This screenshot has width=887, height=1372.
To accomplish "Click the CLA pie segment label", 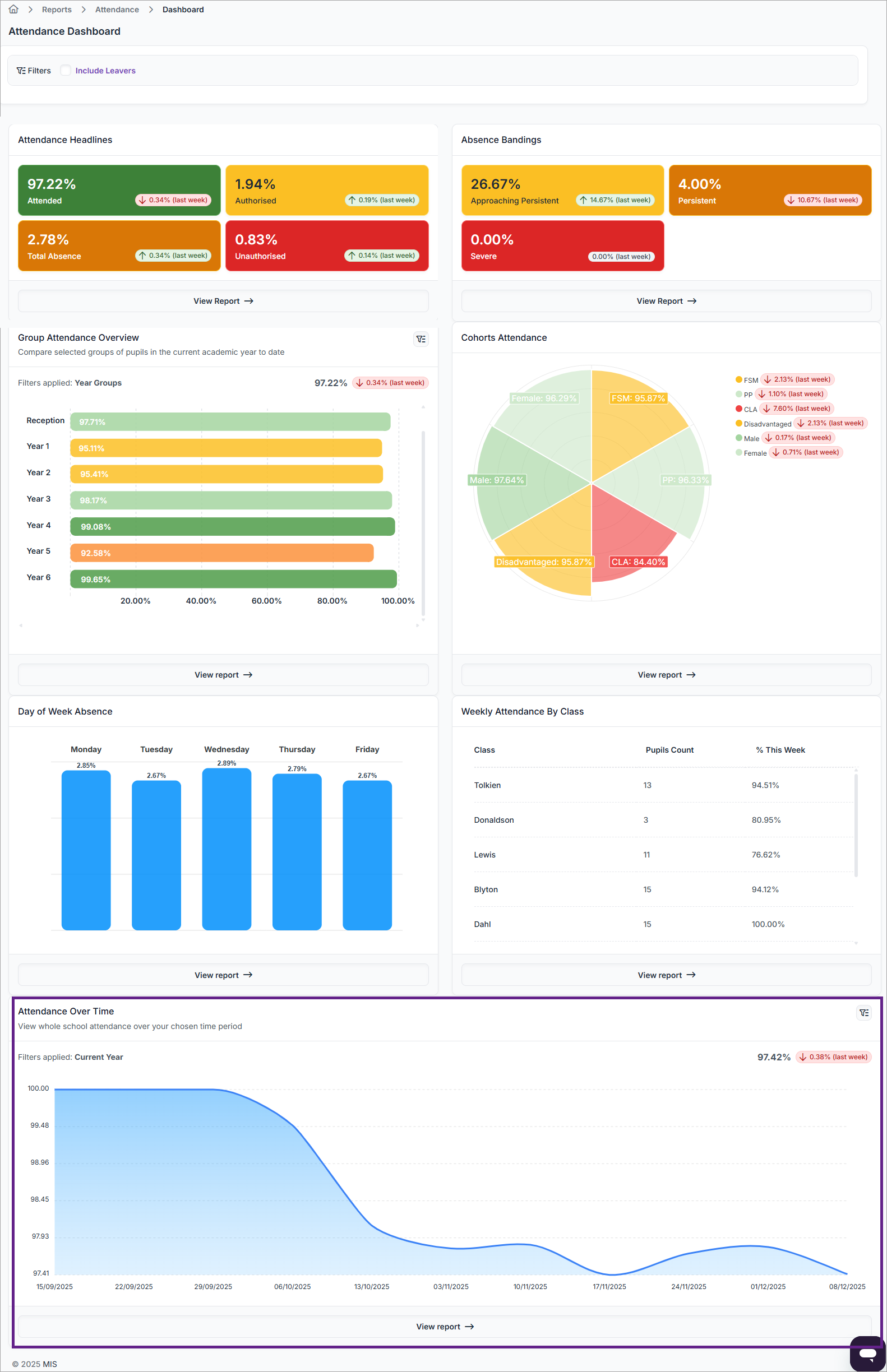I will coord(638,562).
